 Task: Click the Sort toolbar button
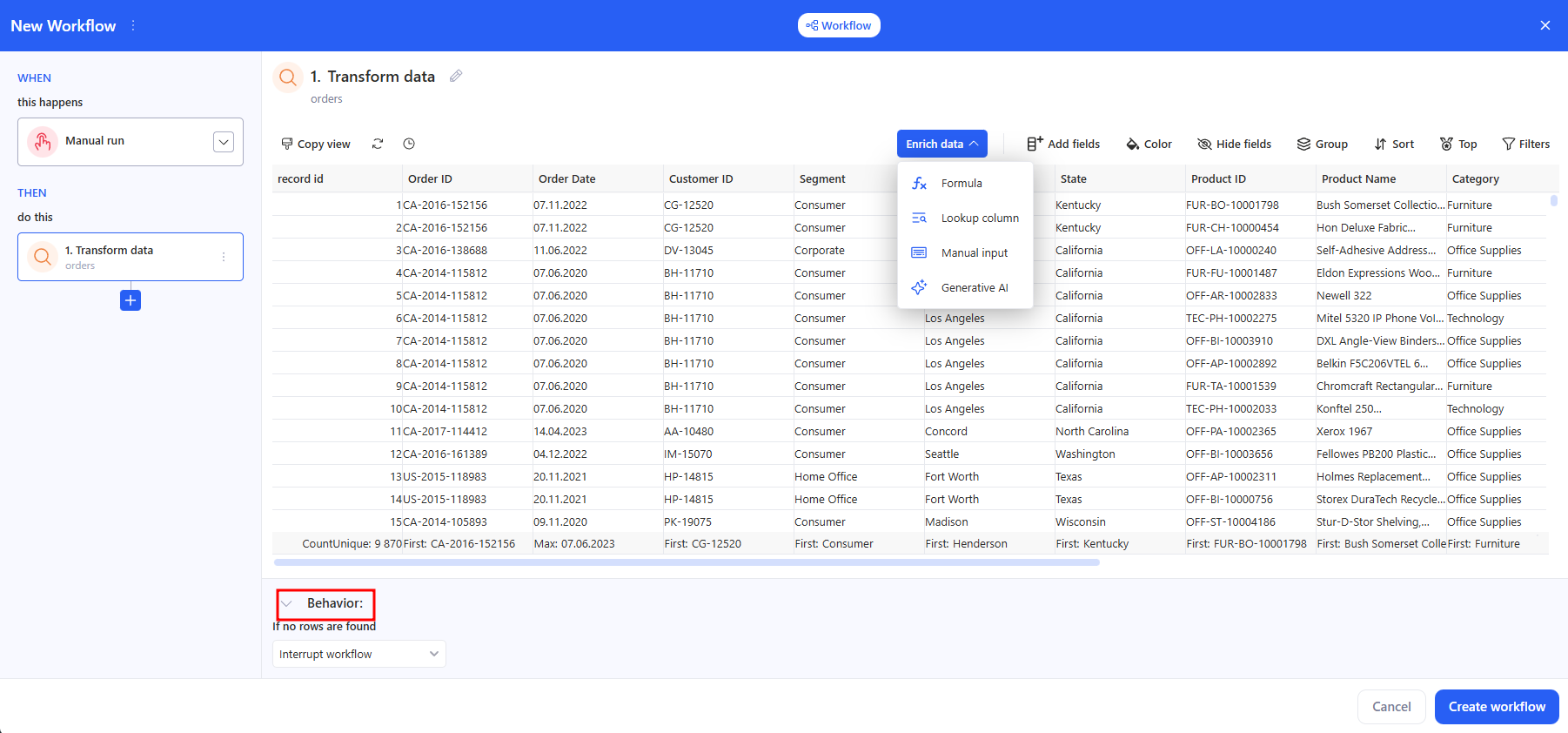point(1394,144)
